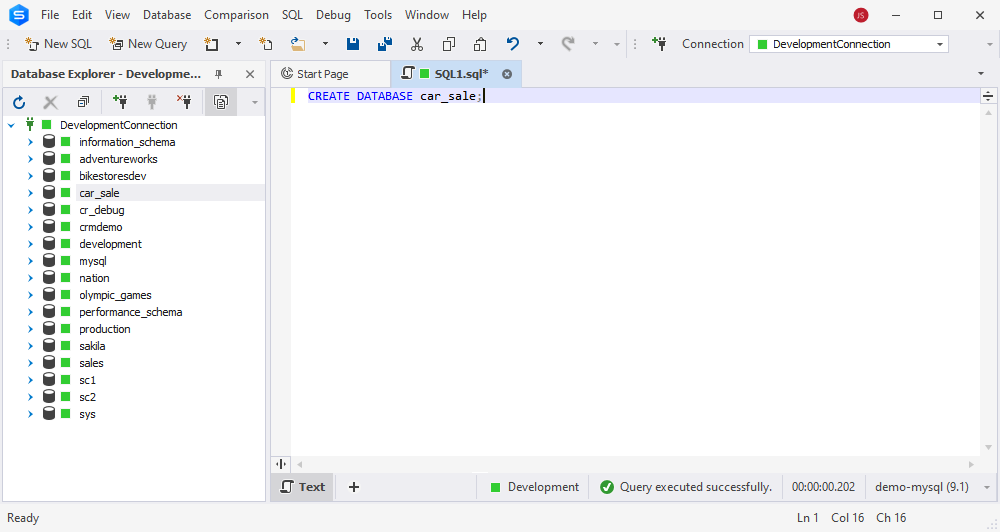Open the Redo history dropdown arrow
The image size is (1000, 532).
coord(595,44)
